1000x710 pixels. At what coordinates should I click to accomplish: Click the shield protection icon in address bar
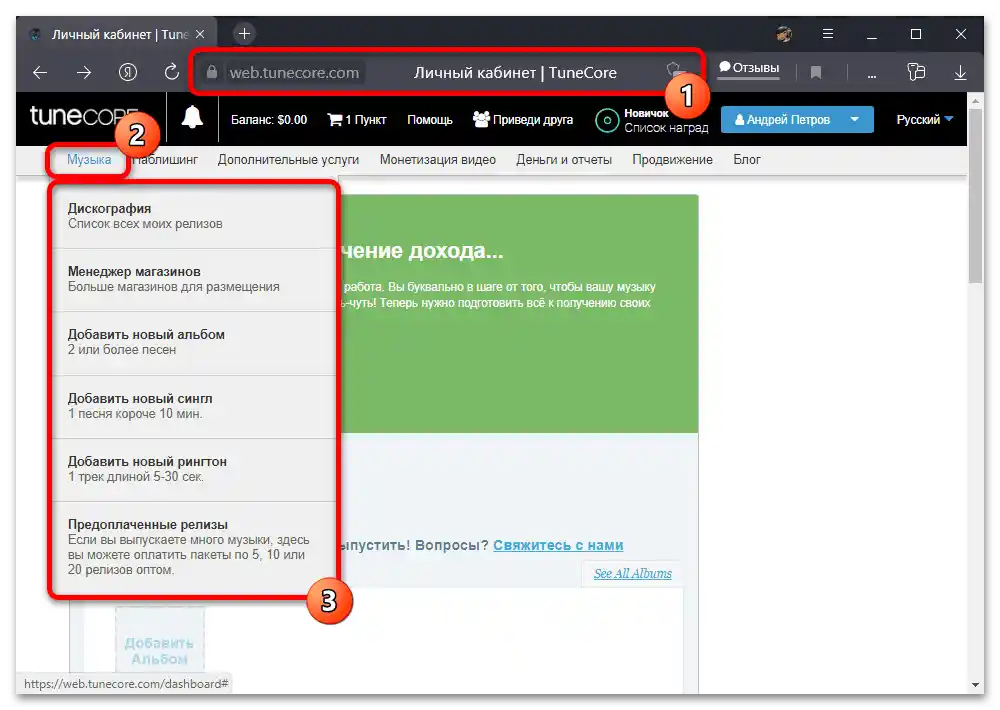coord(673,70)
